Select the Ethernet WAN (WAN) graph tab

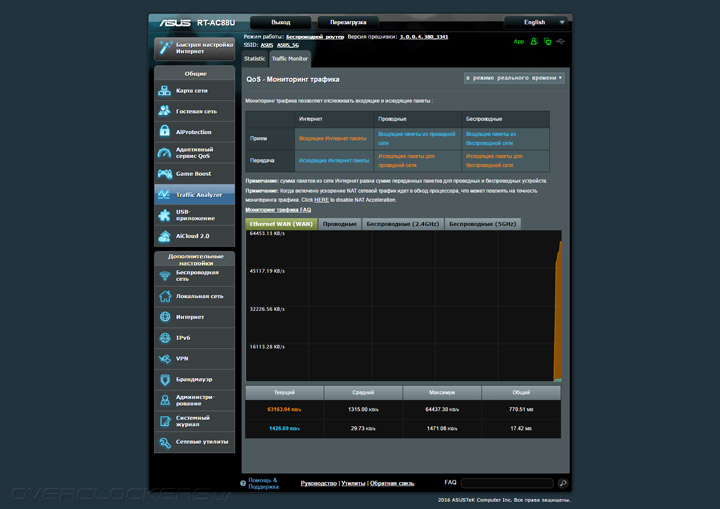click(281, 224)
